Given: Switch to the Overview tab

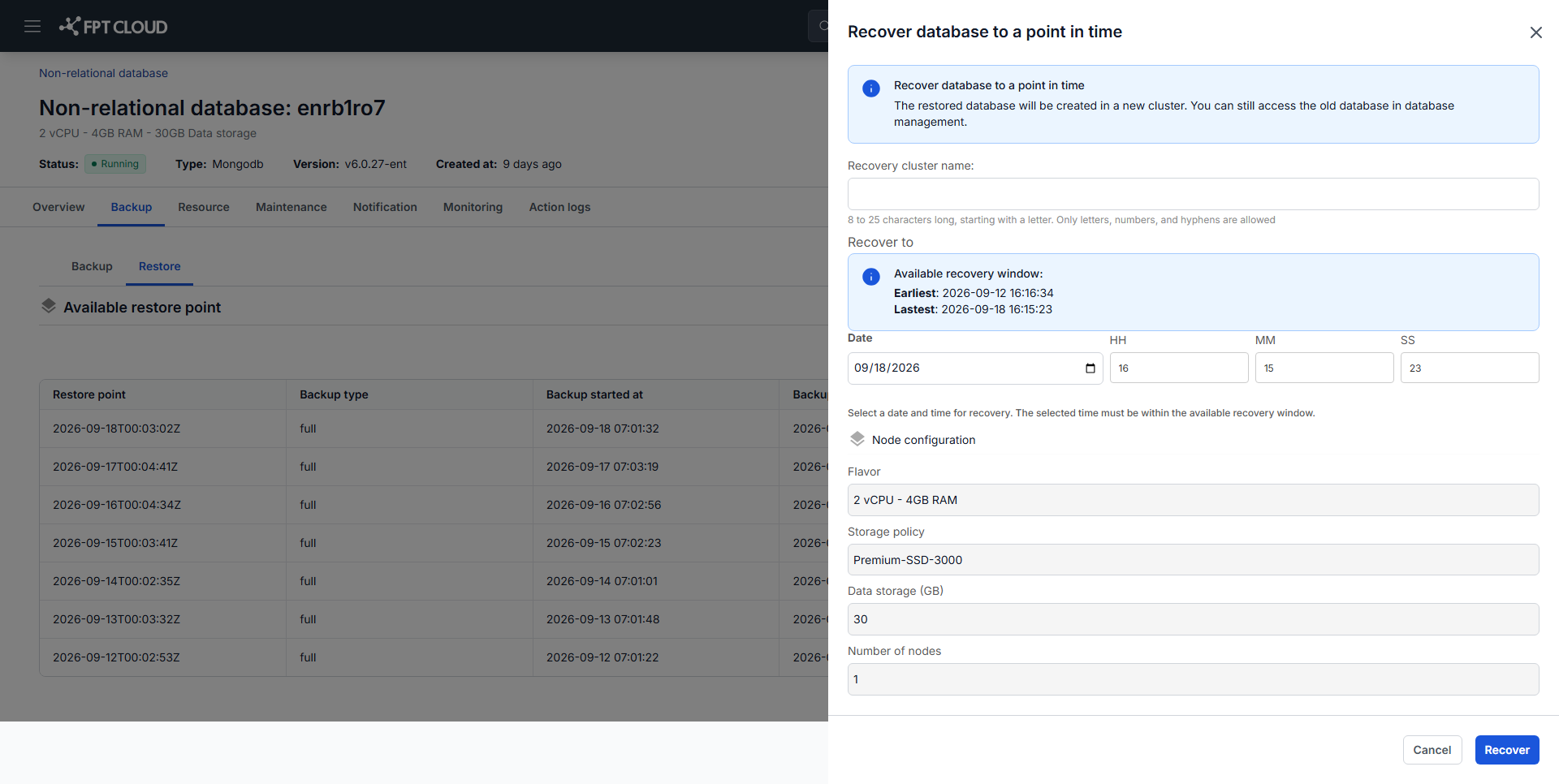Looking at the screenshot, I should (58, 207).
